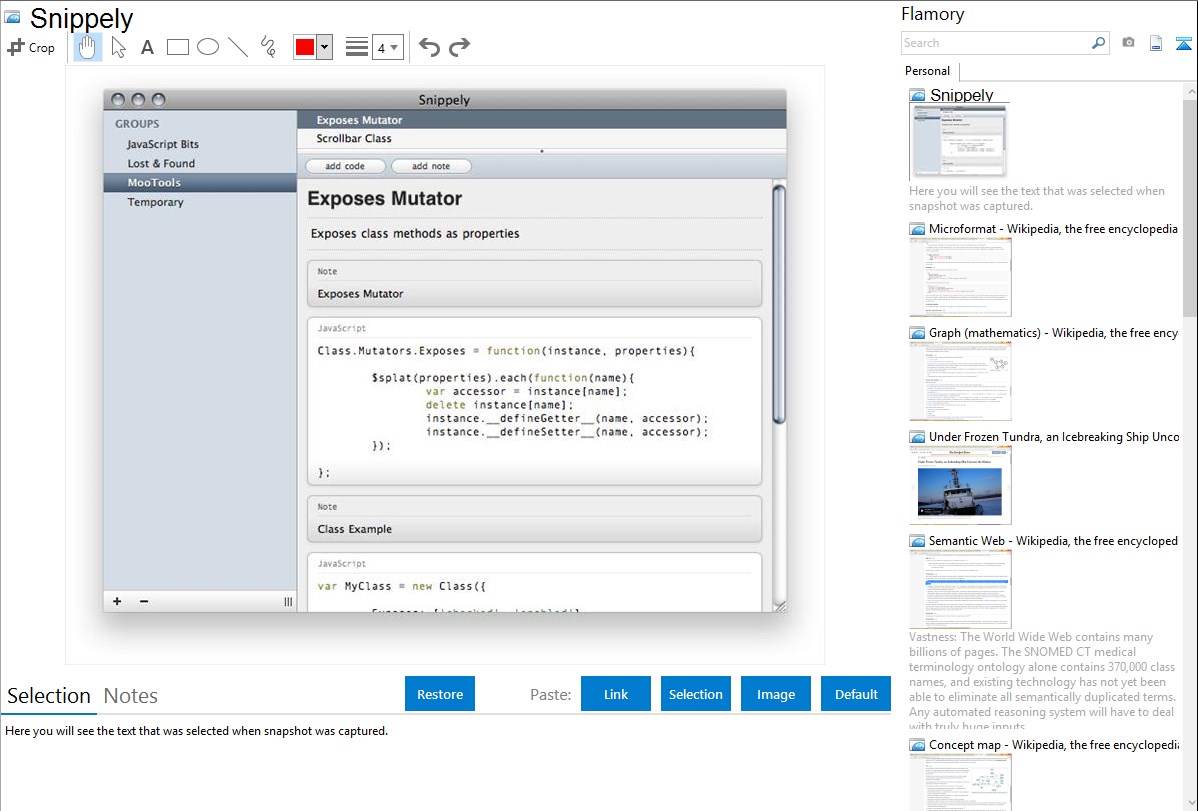Open the Concept map snapshot thumbnail
Screen dimensions: 1198x811
click(x=960, y=782)
